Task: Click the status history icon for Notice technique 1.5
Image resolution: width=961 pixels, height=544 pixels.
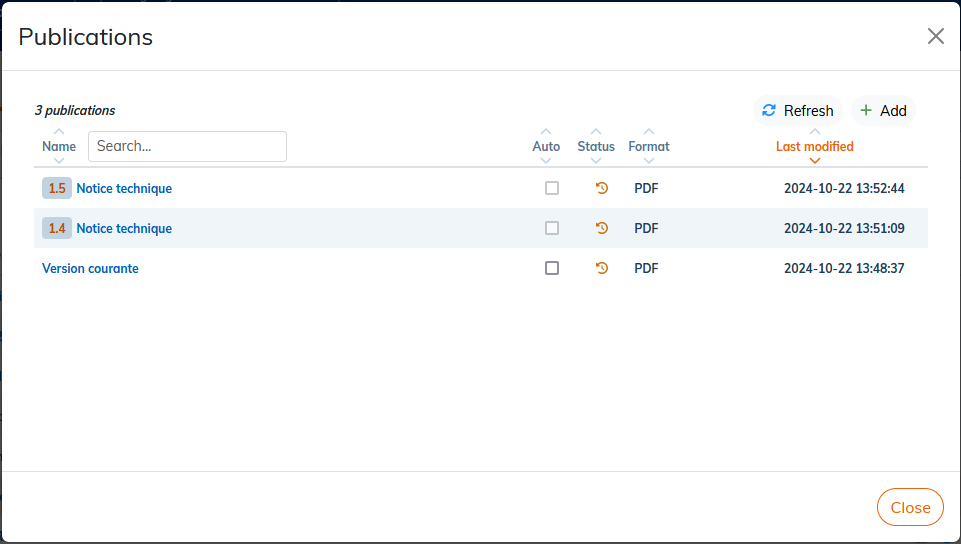Action: tap(602, 188)
